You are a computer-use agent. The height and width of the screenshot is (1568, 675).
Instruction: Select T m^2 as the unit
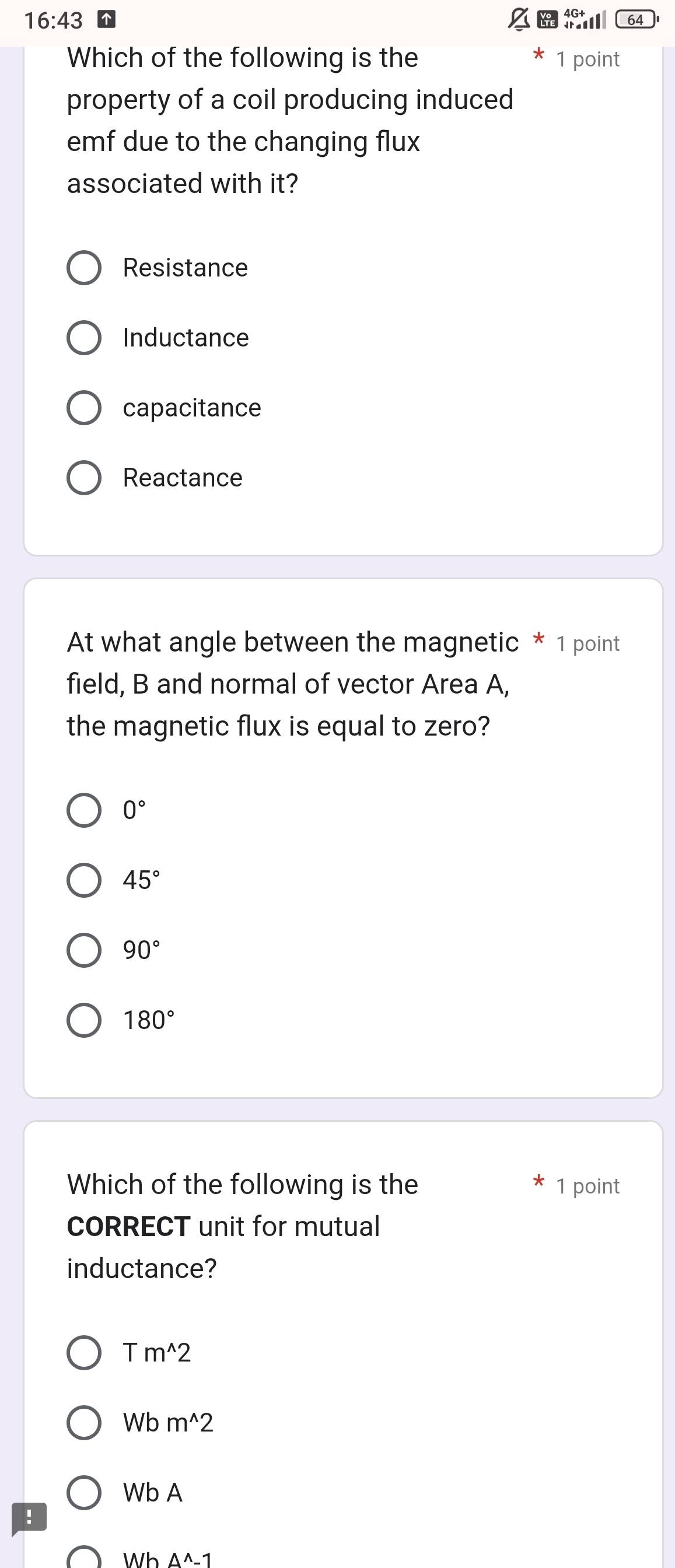pyautogui.click(x=84, y=1353)
